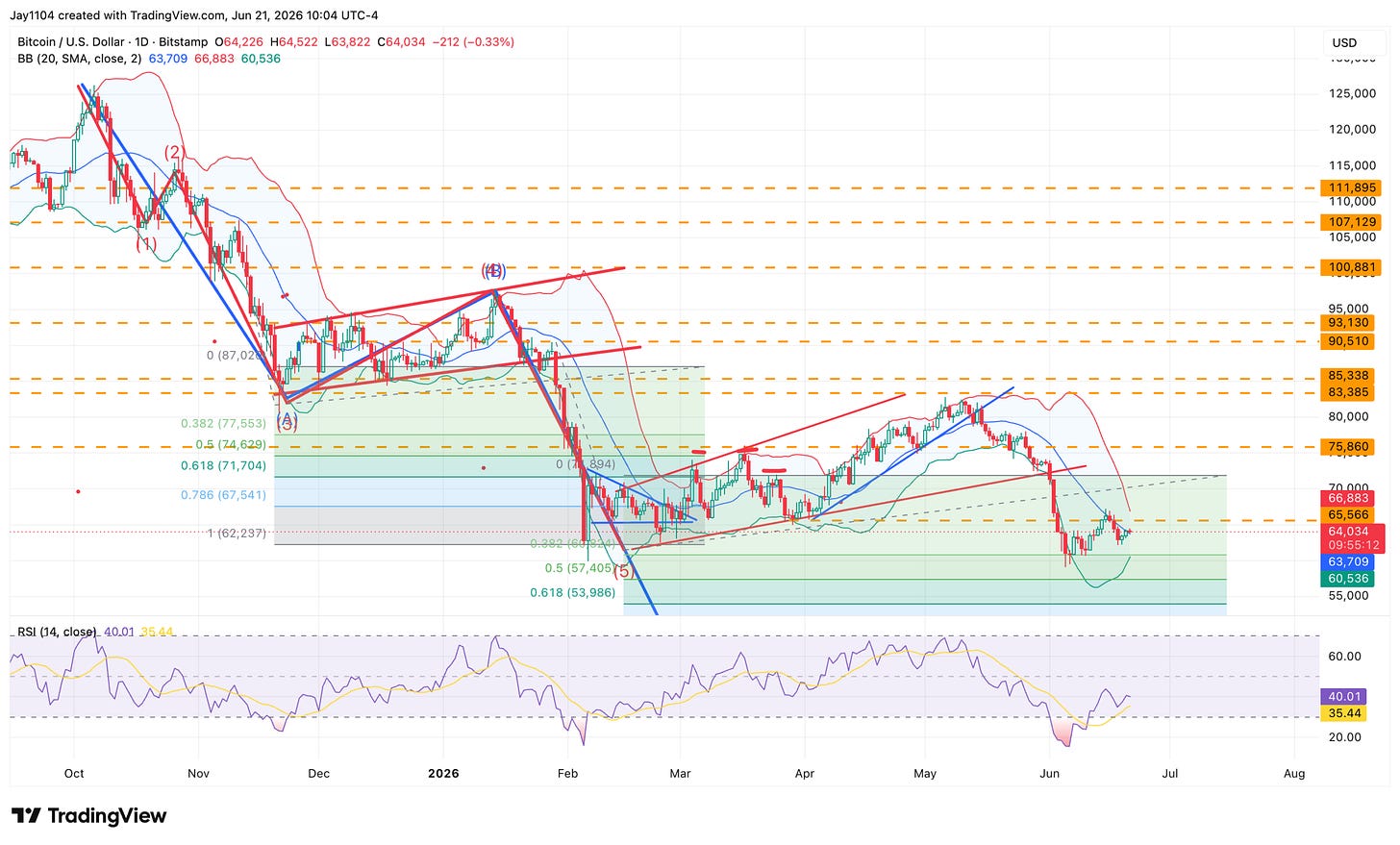The height and width of the screenshot is (845, 1400).
Task: Click the TradingView logo at bottom left
Action: pyautogui.click(x=88, y=816)
